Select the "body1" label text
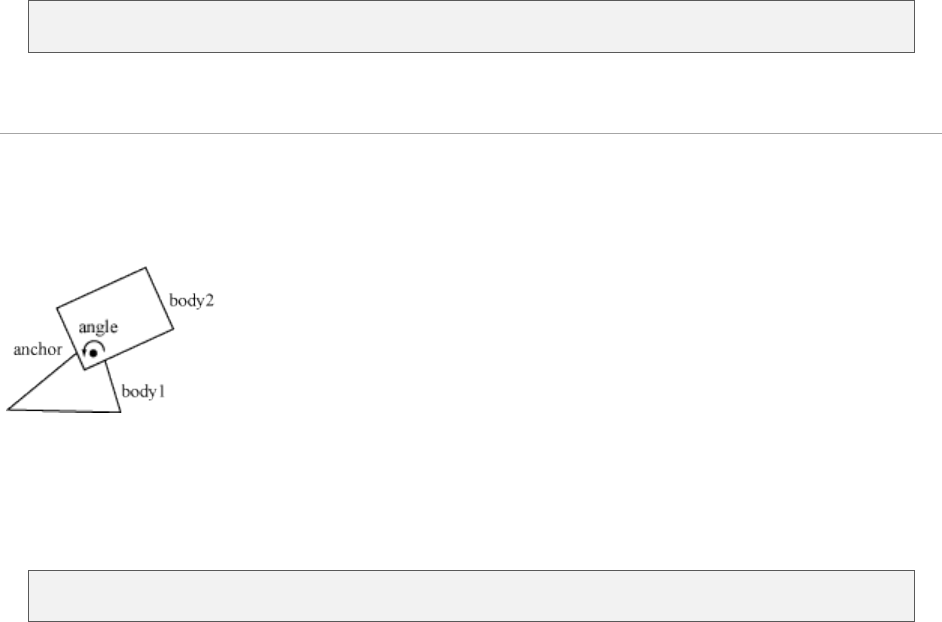942x622 pixels. click(x=142, y=392)
